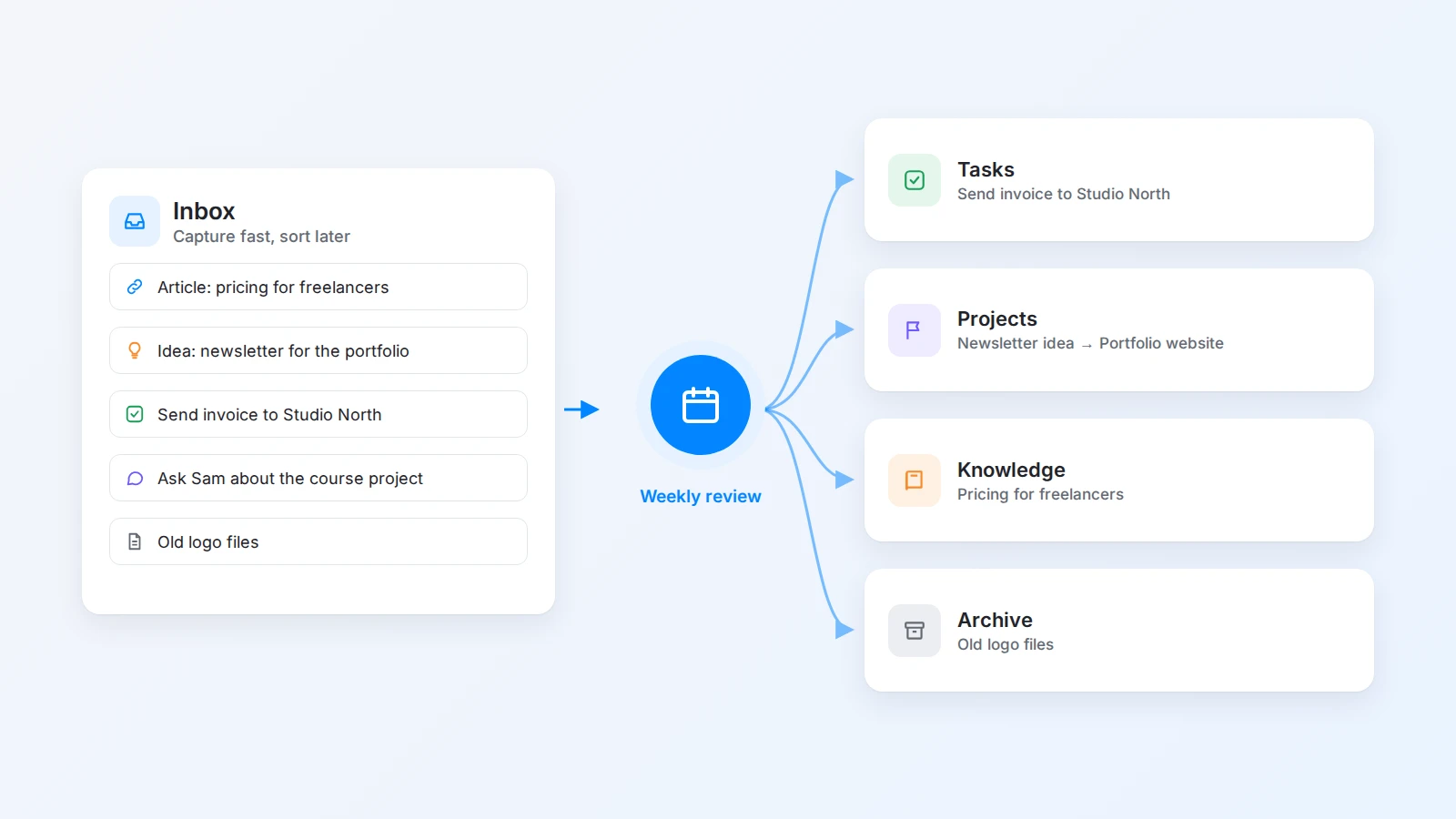Click the link icon beside the pricing article
Image resolution: width=1456 pixels, height=819 pixels.
[135, 287]
